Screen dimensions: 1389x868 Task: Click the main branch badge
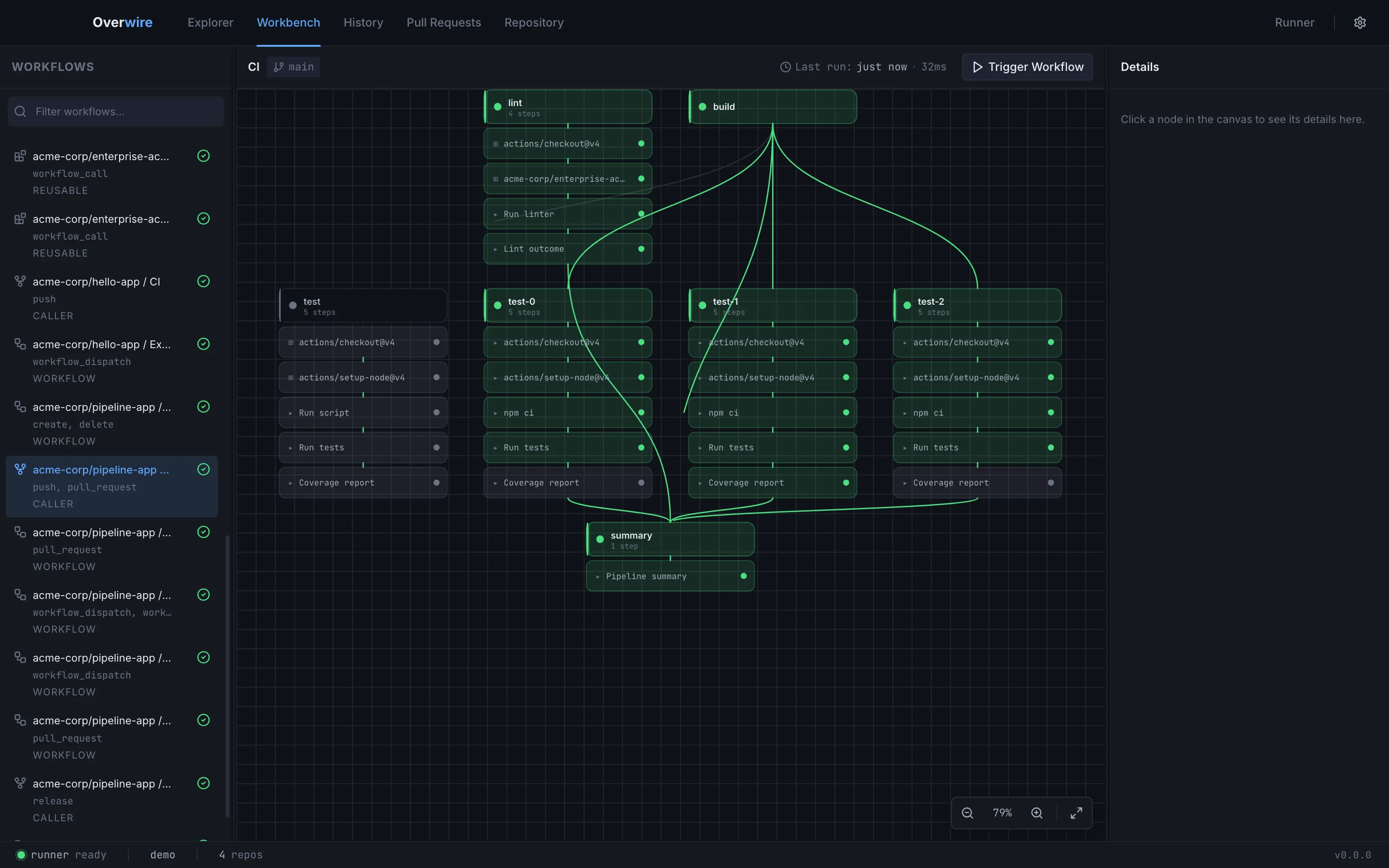[293, 67]
